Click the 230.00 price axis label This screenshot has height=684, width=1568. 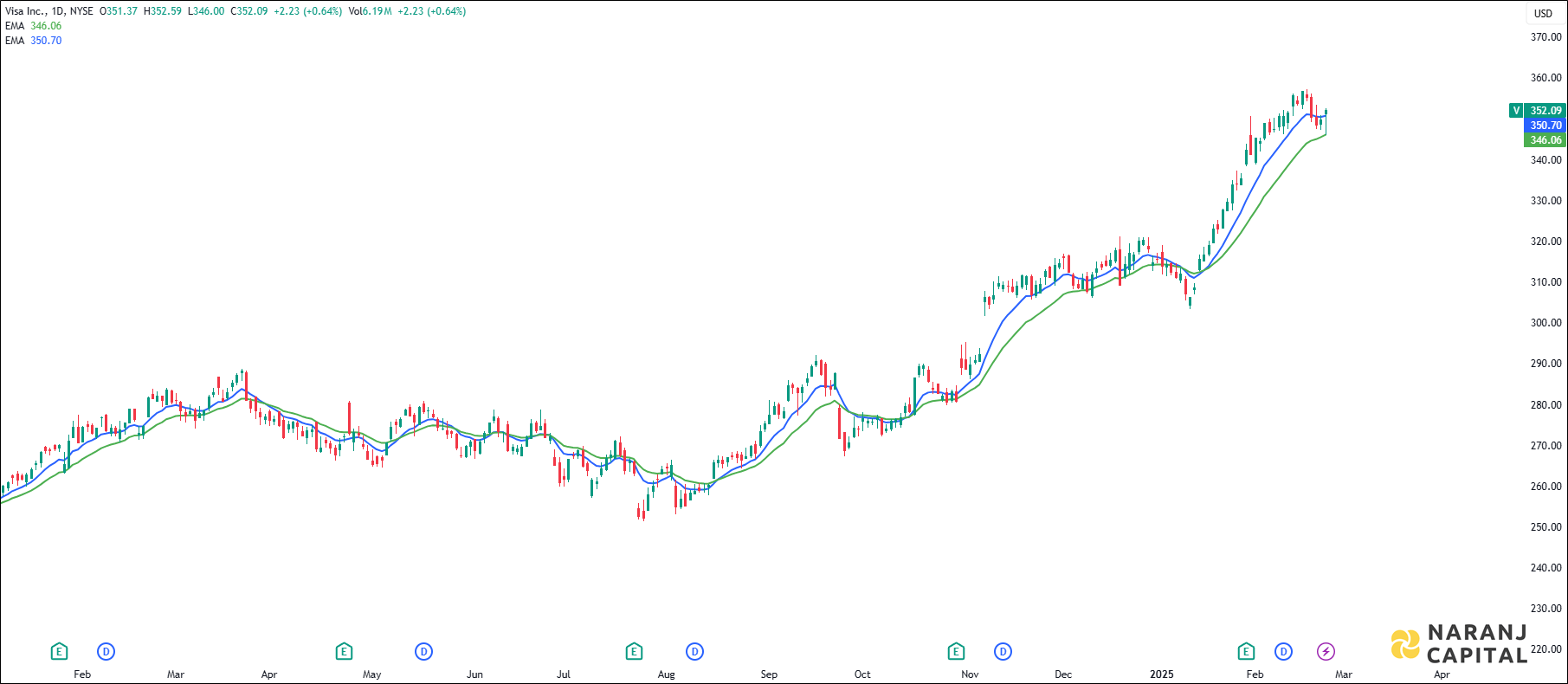(1545, 609)
